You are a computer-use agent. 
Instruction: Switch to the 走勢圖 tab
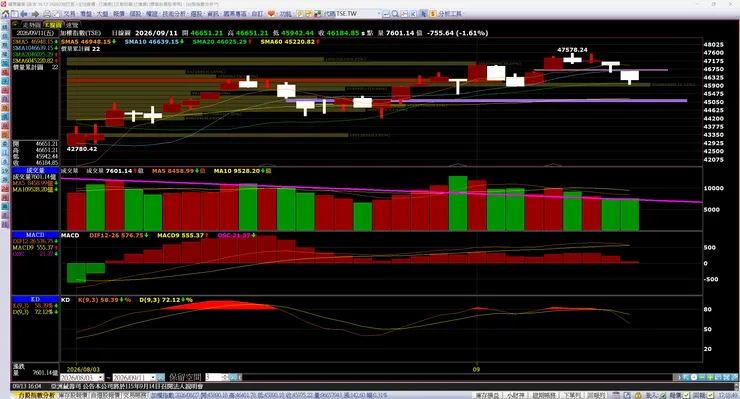31,25
